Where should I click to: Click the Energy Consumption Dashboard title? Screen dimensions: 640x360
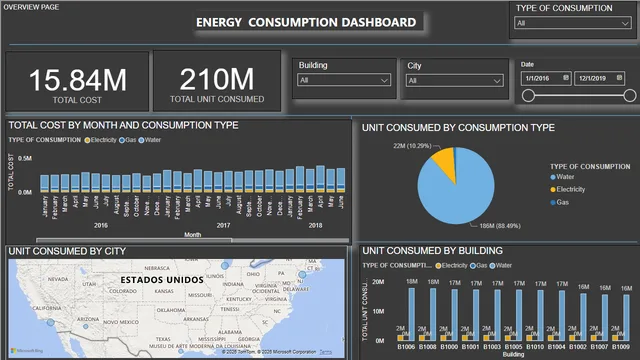306,22
